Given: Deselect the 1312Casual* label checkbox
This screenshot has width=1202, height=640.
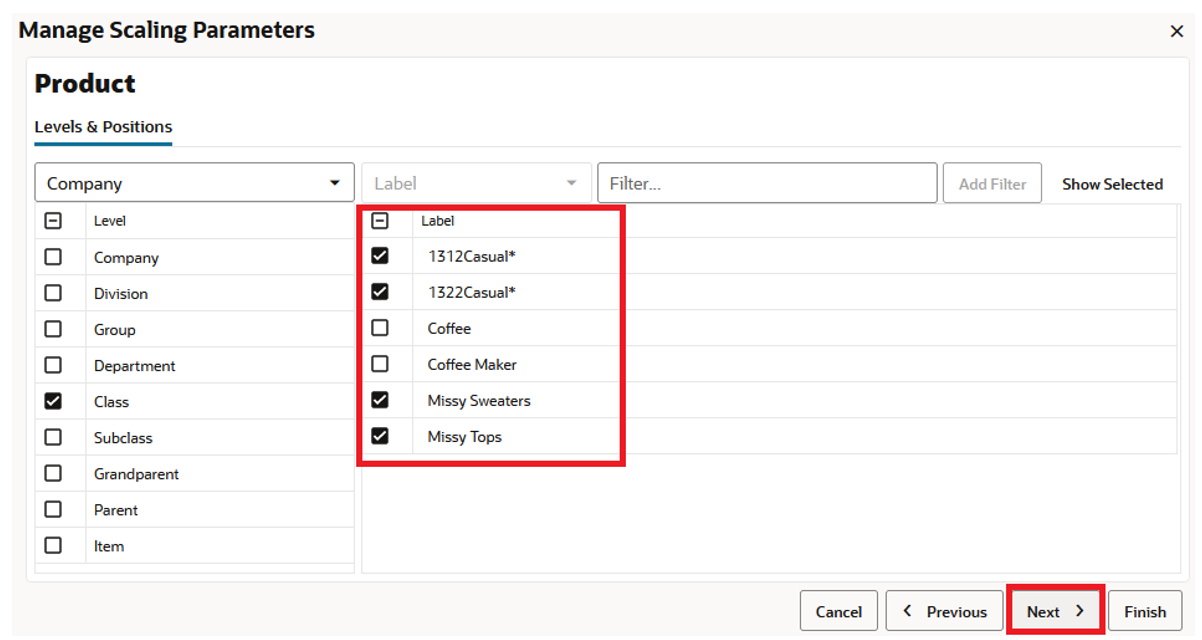Looking at the screenshot, I should pos(380,256).
